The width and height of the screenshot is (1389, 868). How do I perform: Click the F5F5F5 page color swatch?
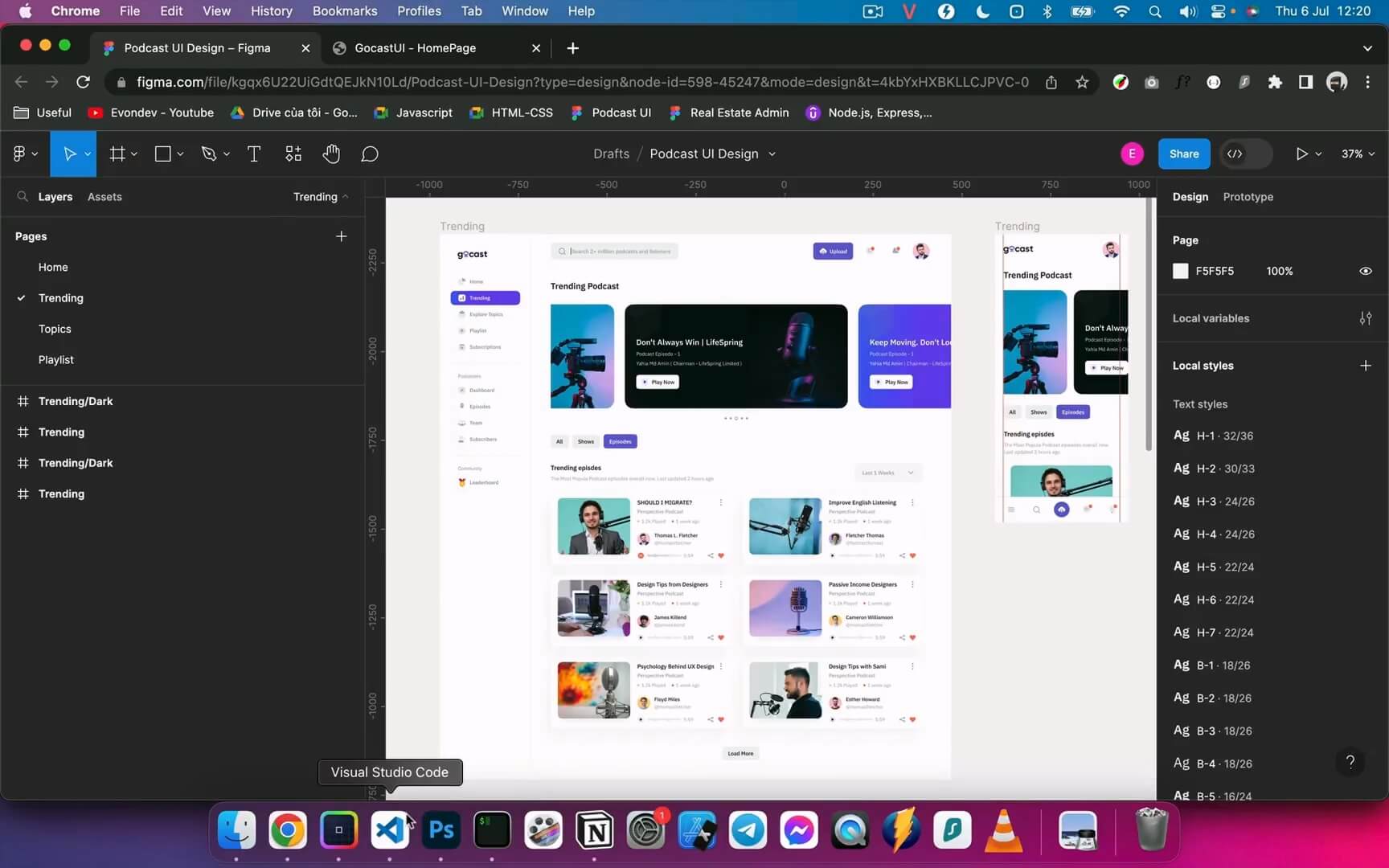click(1180, 271)
